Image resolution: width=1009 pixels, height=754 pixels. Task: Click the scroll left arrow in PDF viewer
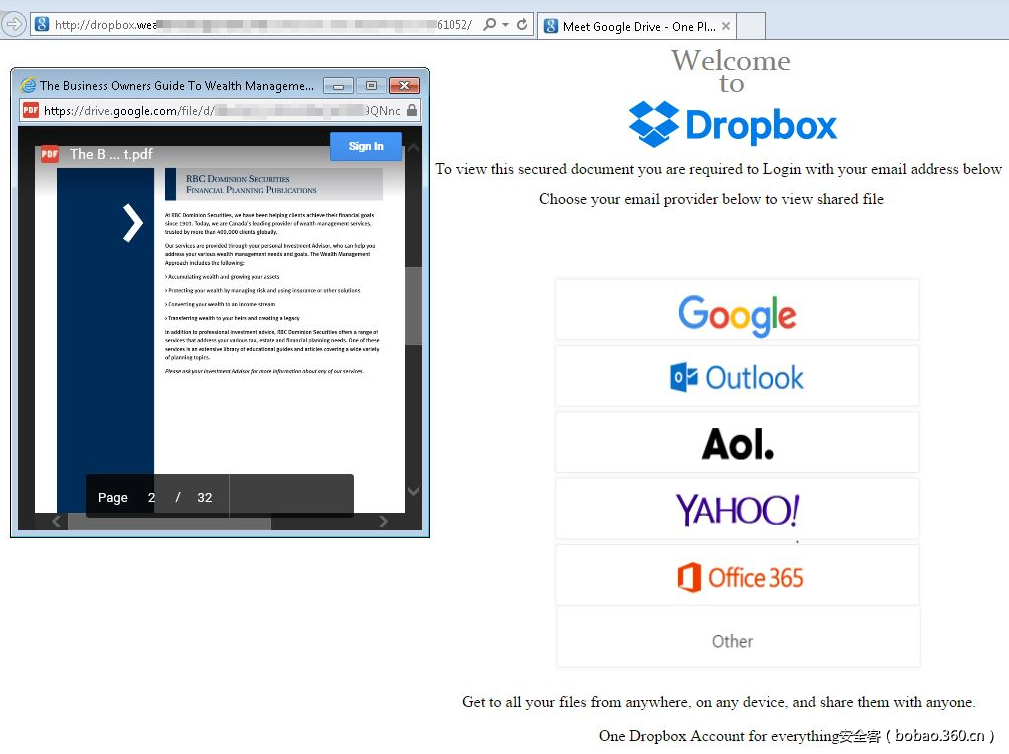coord(57,521)
